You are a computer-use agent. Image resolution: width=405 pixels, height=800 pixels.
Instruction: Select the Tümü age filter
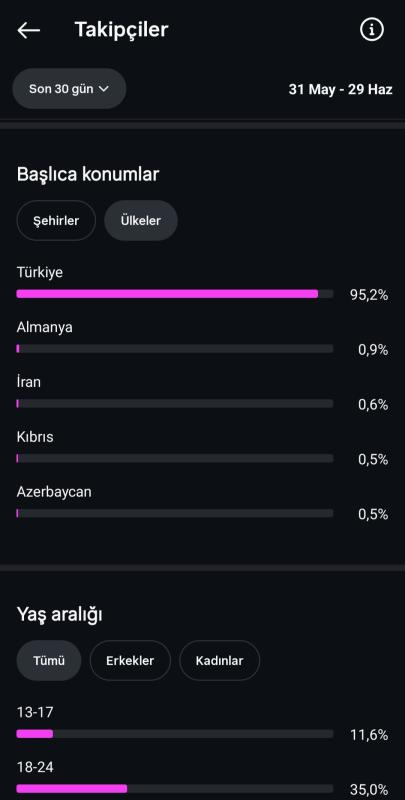[49, 661]
